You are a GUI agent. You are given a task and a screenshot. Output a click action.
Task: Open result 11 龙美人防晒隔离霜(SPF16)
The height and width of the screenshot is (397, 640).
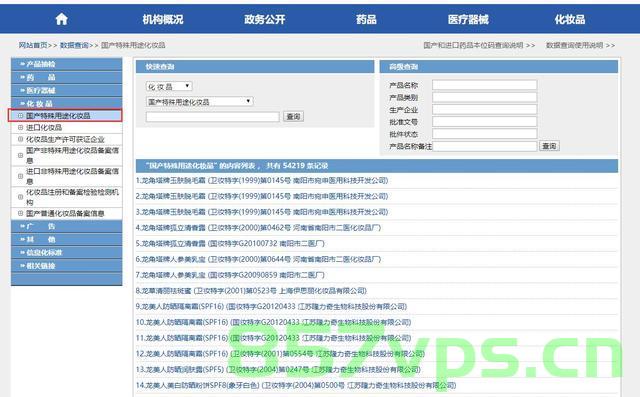(x=273, y=338)
